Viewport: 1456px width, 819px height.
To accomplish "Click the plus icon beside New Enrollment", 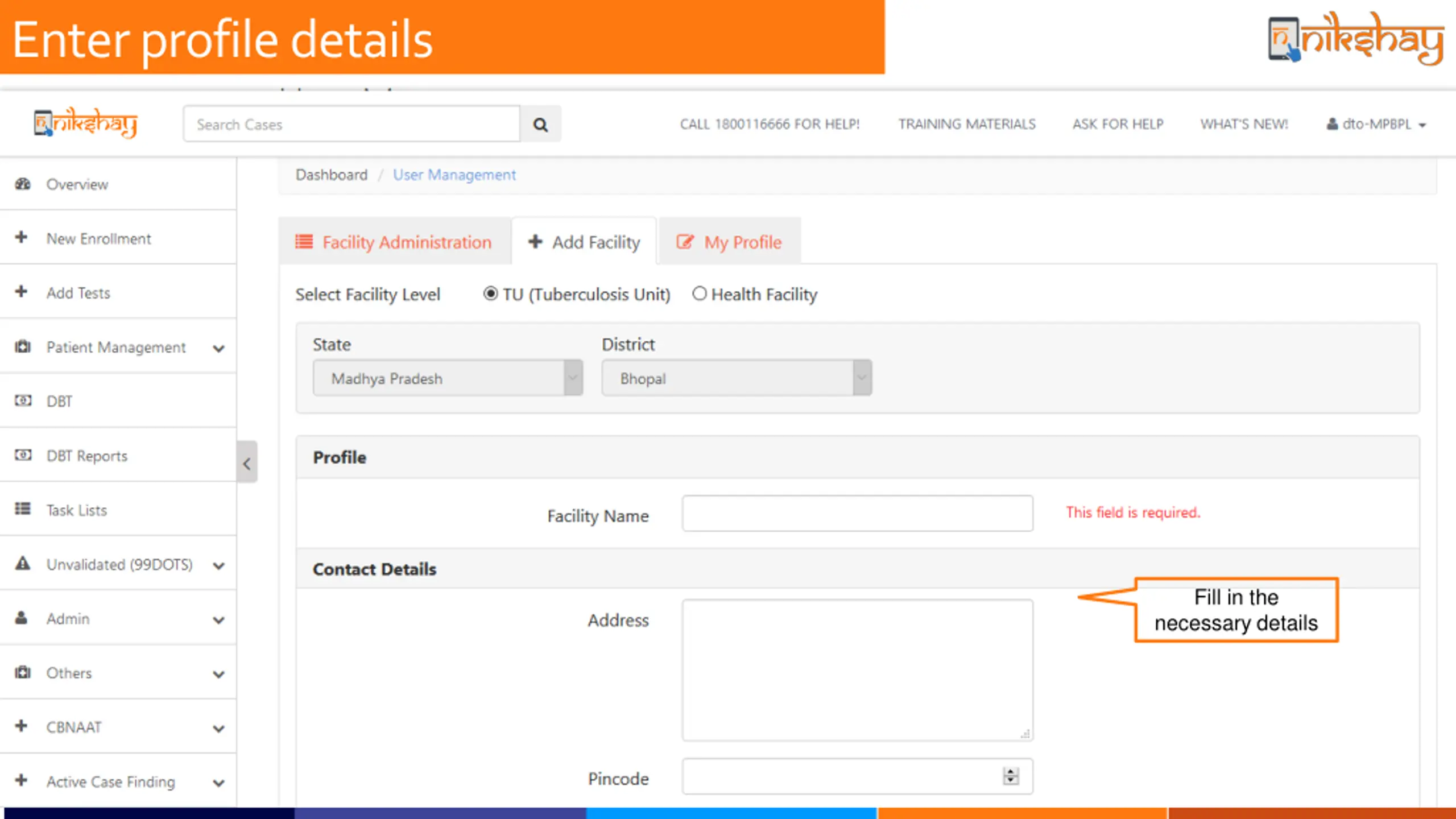I will tap(22, 237).
